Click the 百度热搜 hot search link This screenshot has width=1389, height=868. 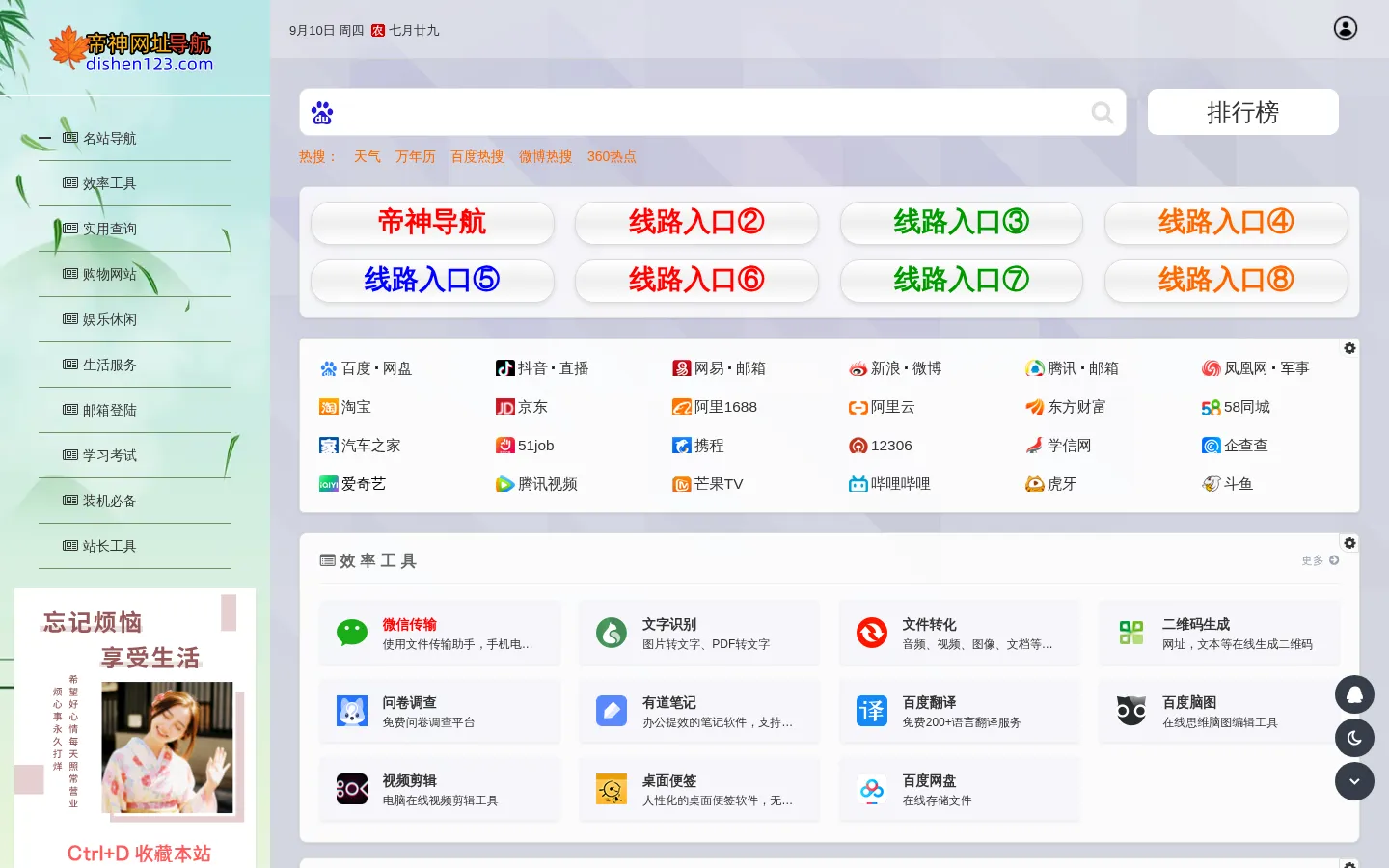(x=477, y=156)
